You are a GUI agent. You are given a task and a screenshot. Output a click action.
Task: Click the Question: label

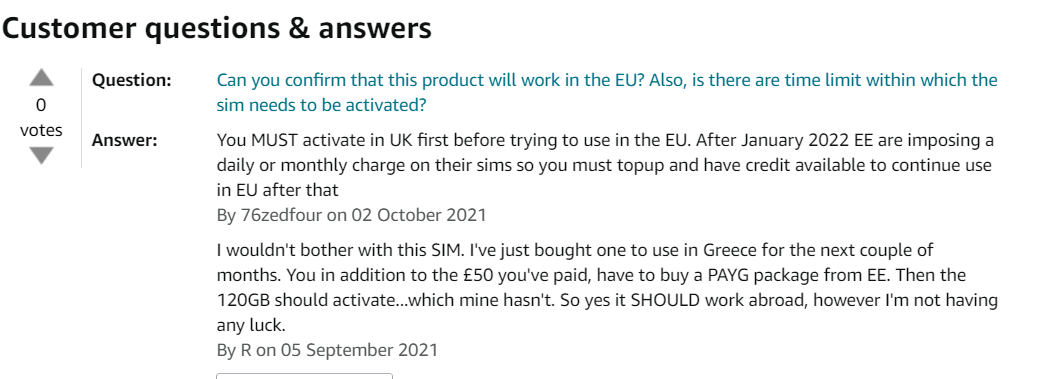click(x=131, y=81)
